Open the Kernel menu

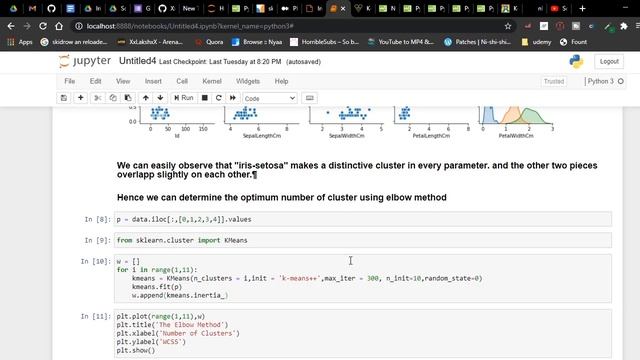click(x=212, y=81)
